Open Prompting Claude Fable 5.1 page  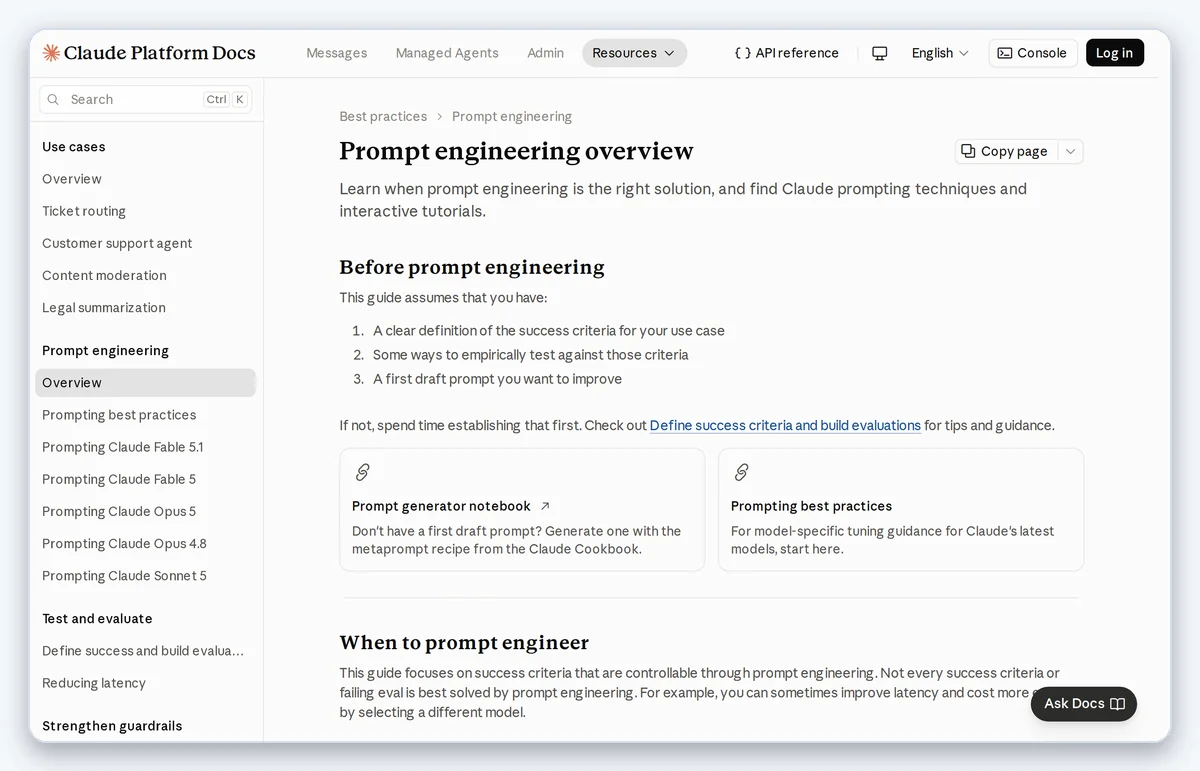(x=123, y=447)
